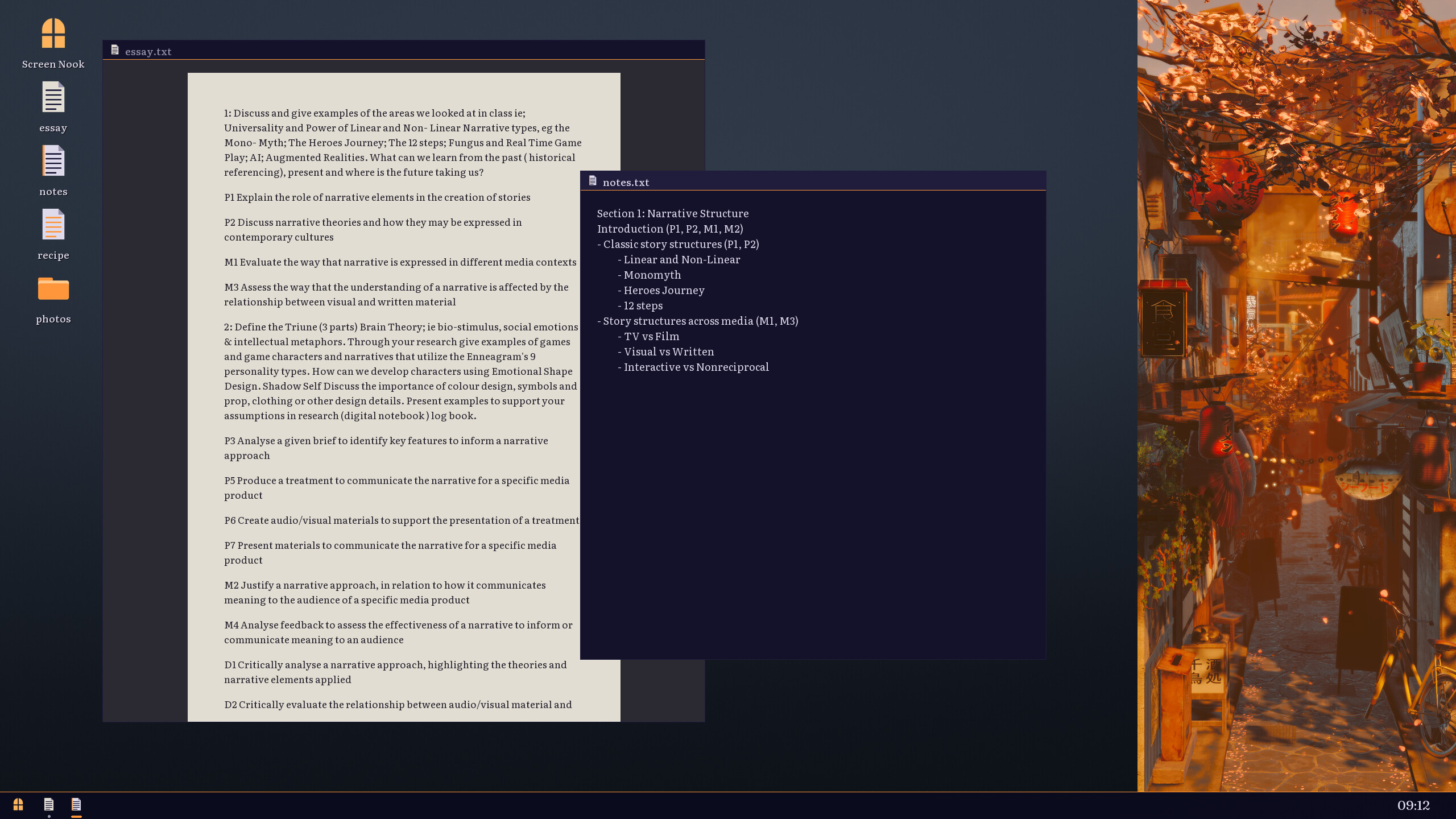Viewport: 1456px width, 819px height.
Task: Click the 'P6 Create audio/visual materials' line
Action: pyautogui.click(x=402, y=520)
